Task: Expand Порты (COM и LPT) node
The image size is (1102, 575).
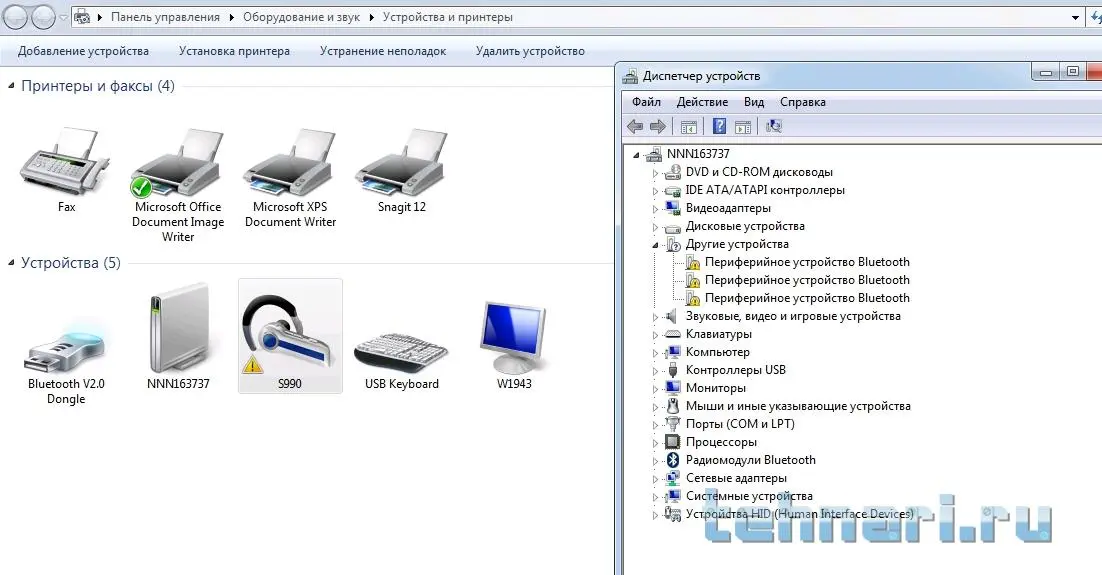Action: click(x=655, y=425)
